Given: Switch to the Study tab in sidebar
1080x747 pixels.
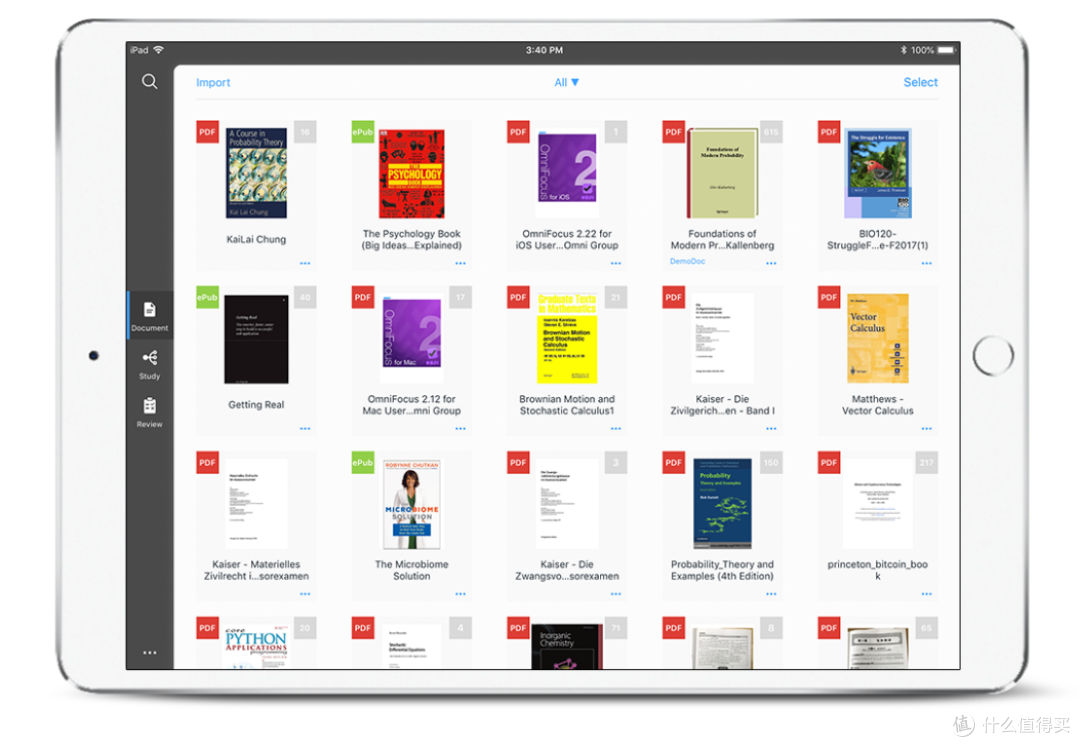Looking at the screenshot, I should pyautogui.click(x=149, y=364).
